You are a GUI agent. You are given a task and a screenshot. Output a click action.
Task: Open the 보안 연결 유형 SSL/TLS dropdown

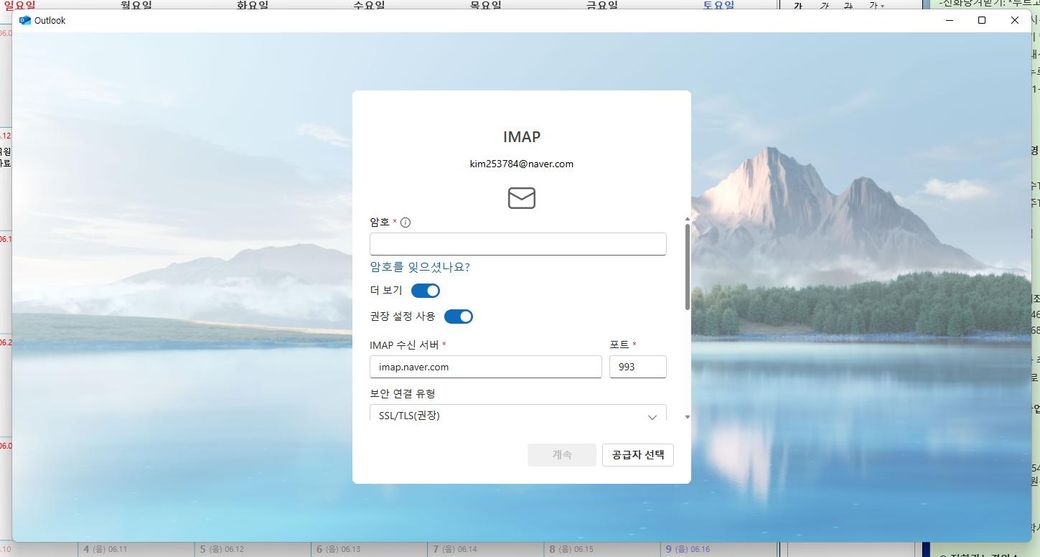(517, 416)
